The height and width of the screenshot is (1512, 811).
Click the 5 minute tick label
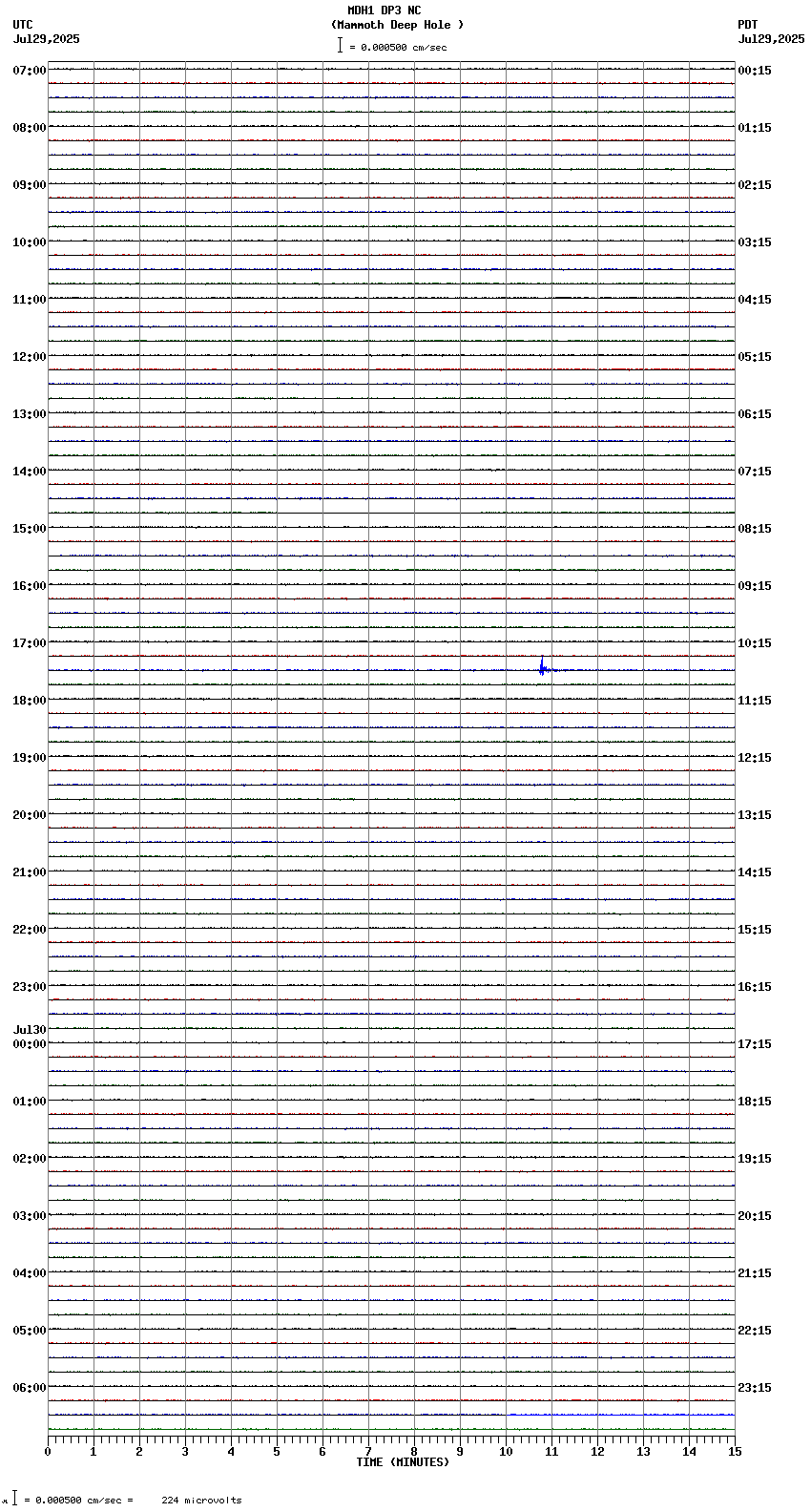coord(277,1452)
